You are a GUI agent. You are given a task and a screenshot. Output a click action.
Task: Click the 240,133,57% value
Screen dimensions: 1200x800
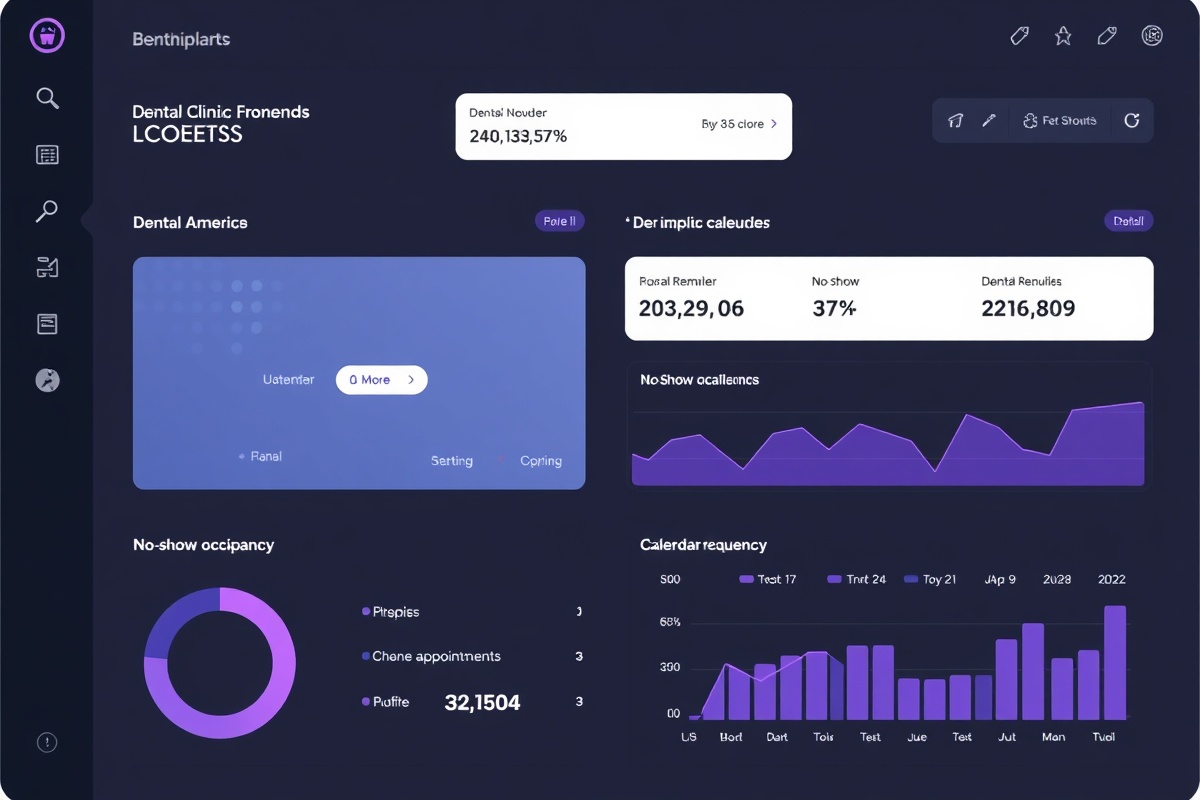click(518, 136)
